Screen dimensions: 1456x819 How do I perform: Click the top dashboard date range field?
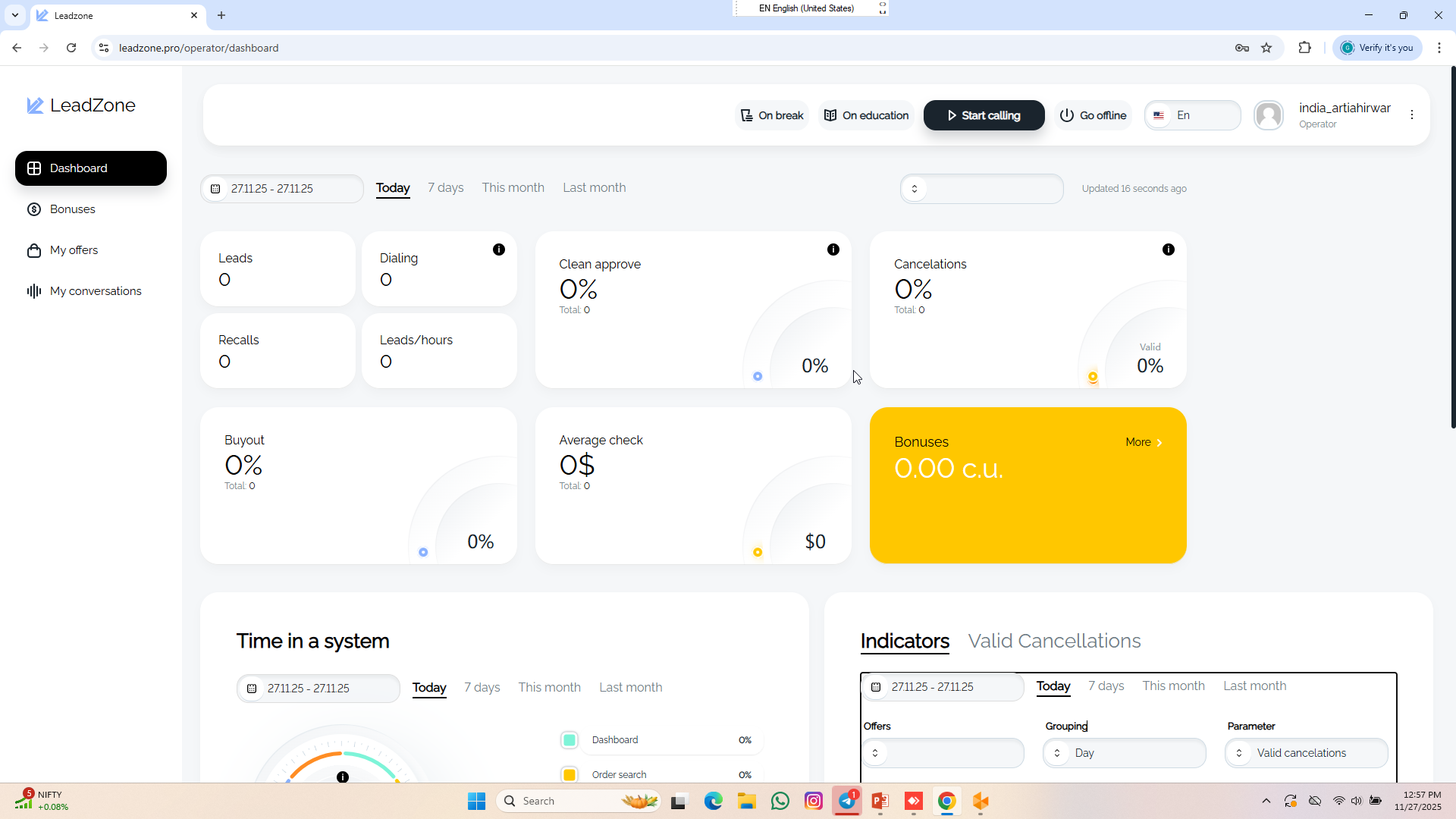(x=282, y=189)
